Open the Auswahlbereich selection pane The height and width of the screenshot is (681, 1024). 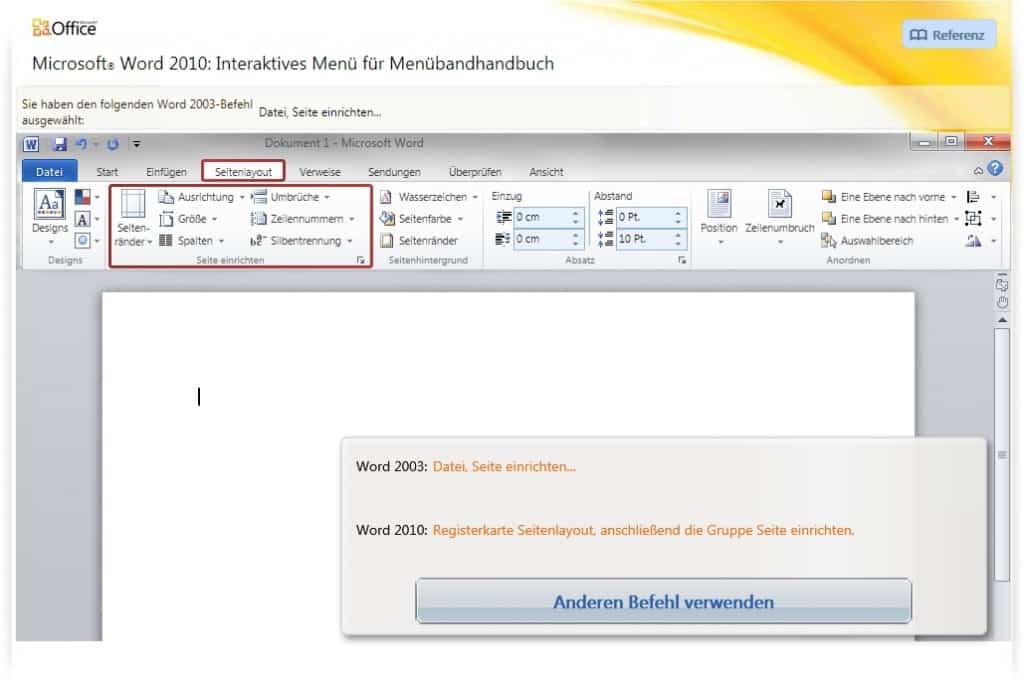pyautogui.click(x=867, y=241)
